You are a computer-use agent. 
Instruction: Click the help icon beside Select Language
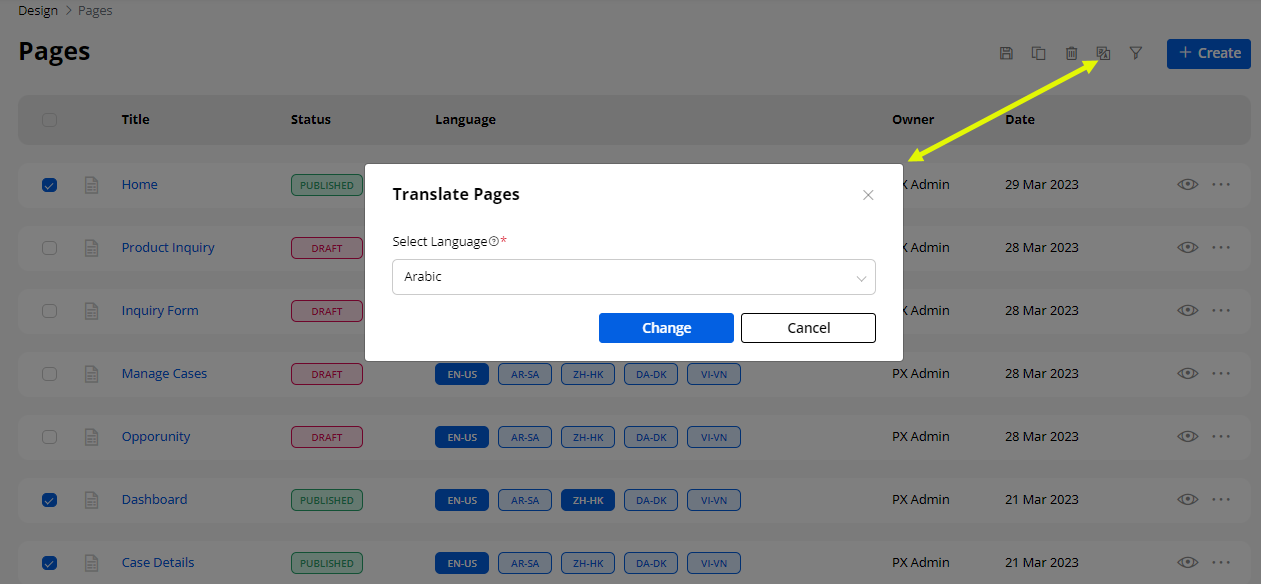click(494, 242)
